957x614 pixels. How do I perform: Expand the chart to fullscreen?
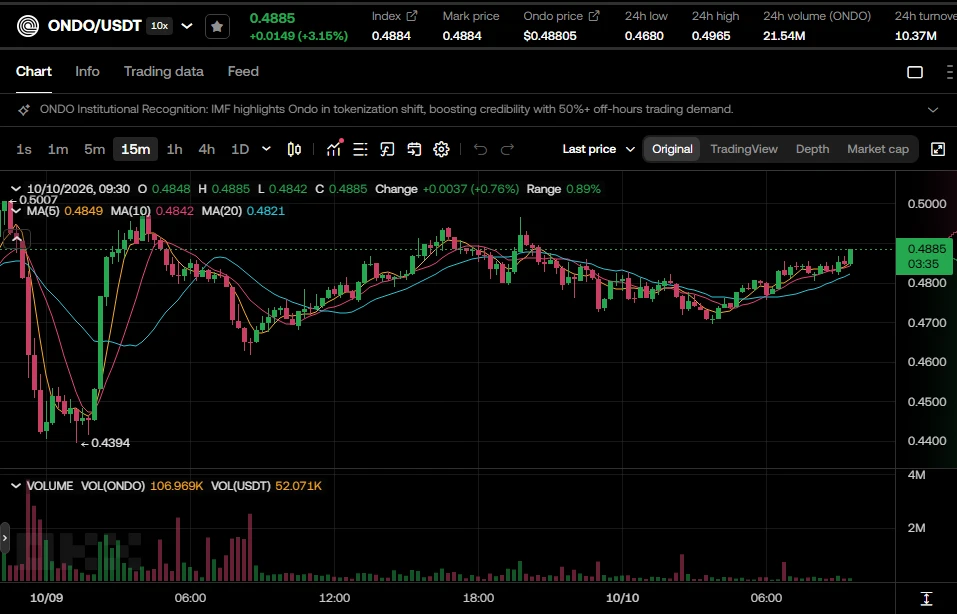[x=938, y=150]
